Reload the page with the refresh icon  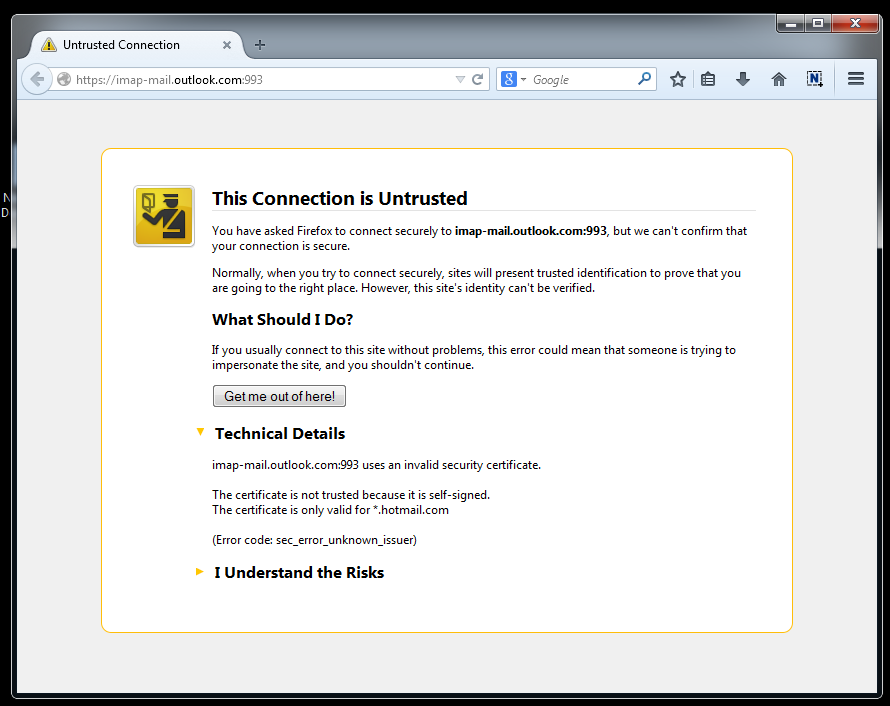pos(478,79)
